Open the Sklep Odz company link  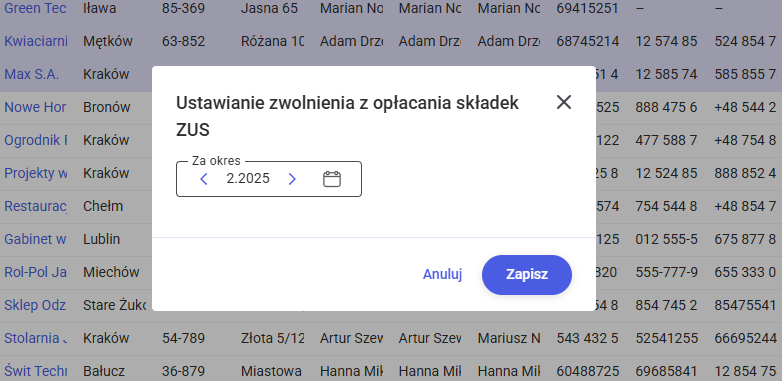[x=35, y=305]
